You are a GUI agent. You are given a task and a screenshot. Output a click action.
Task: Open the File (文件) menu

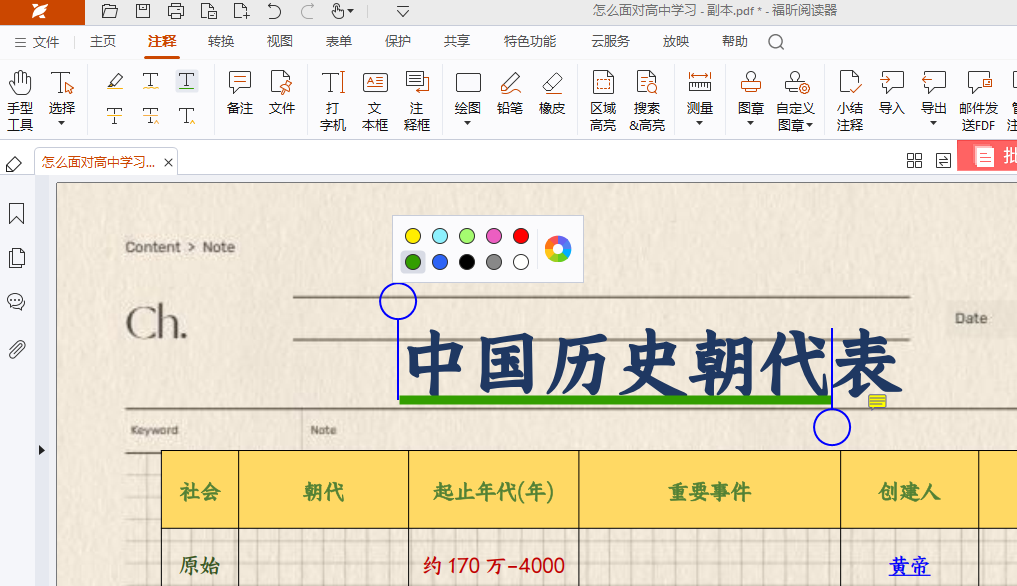[37, 42]
